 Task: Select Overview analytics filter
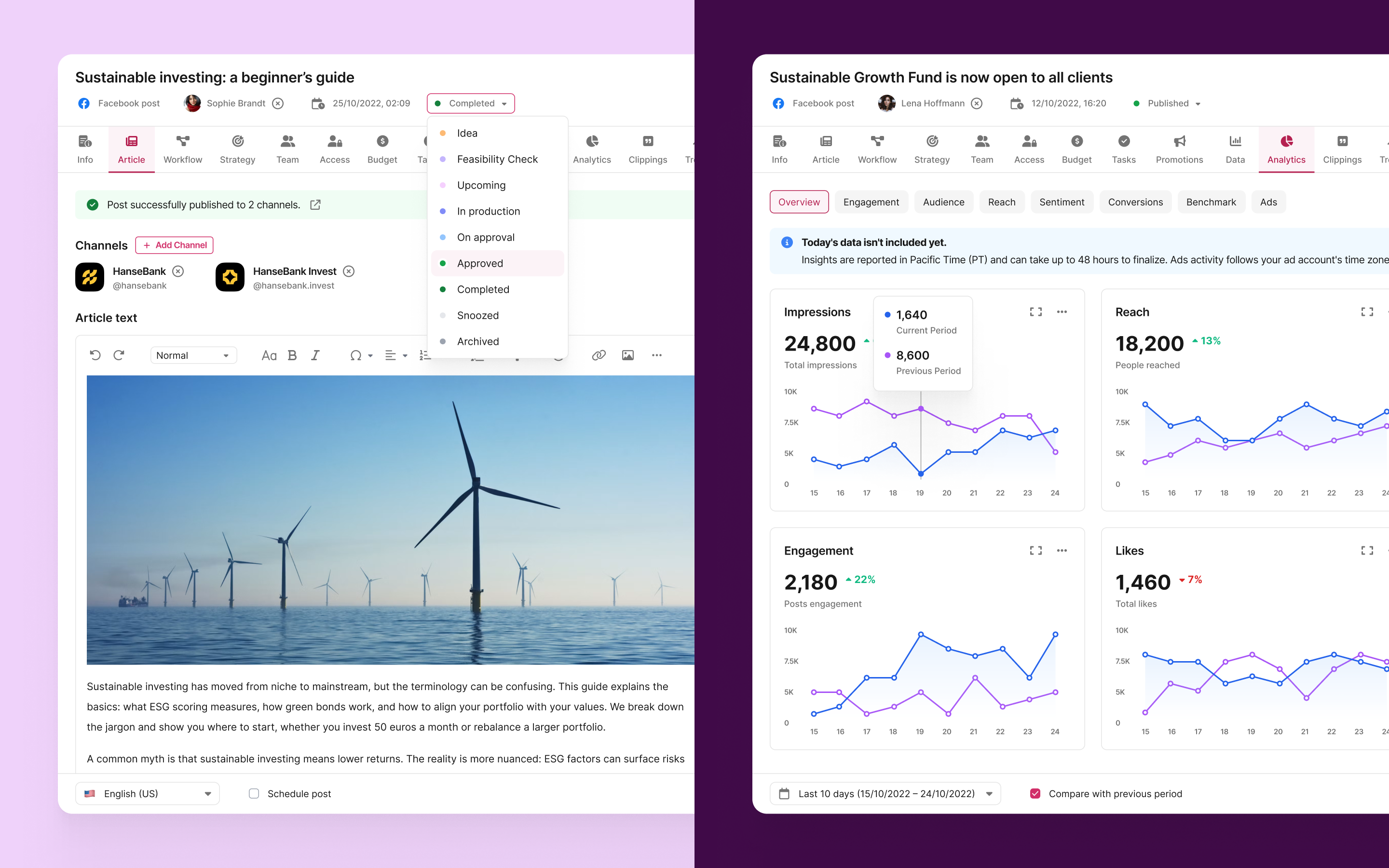point(799,202)
